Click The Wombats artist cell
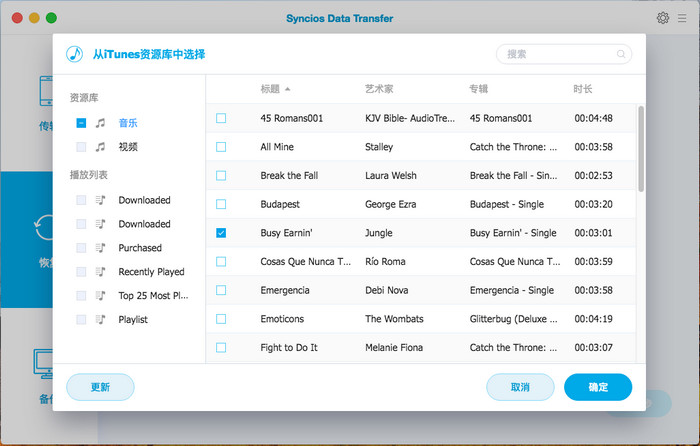This screenshot has width=700, height=446. [394, 319]
